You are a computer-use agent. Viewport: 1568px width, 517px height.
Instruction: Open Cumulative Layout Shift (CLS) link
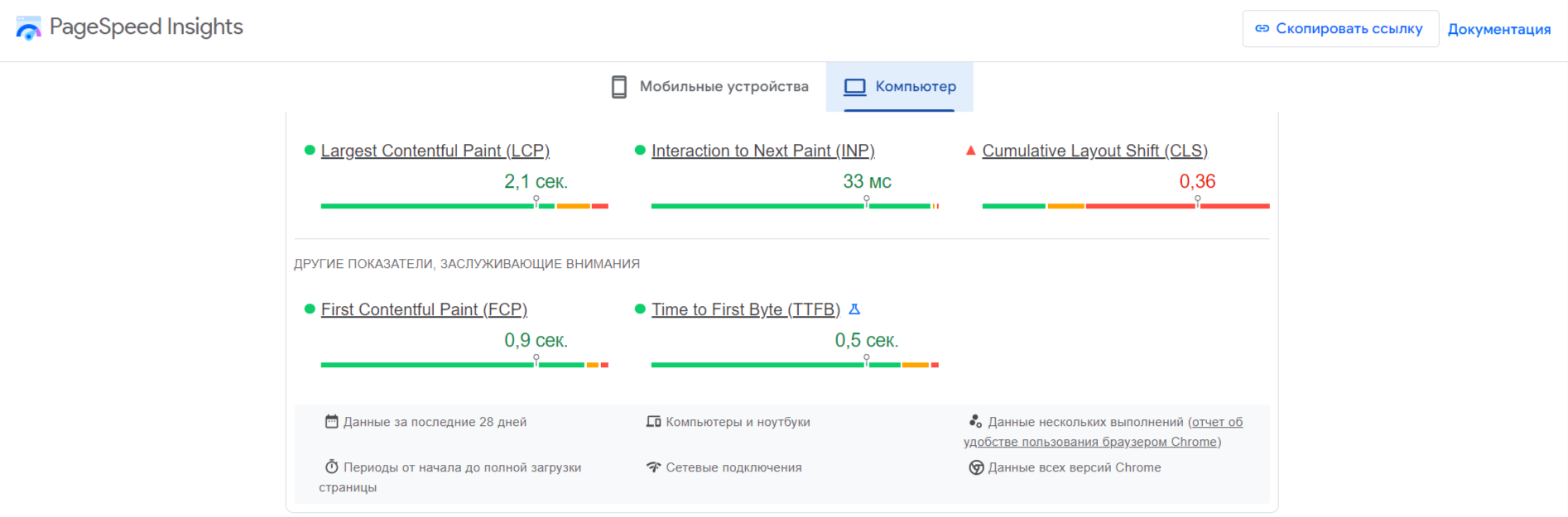tap(1095, 151)
